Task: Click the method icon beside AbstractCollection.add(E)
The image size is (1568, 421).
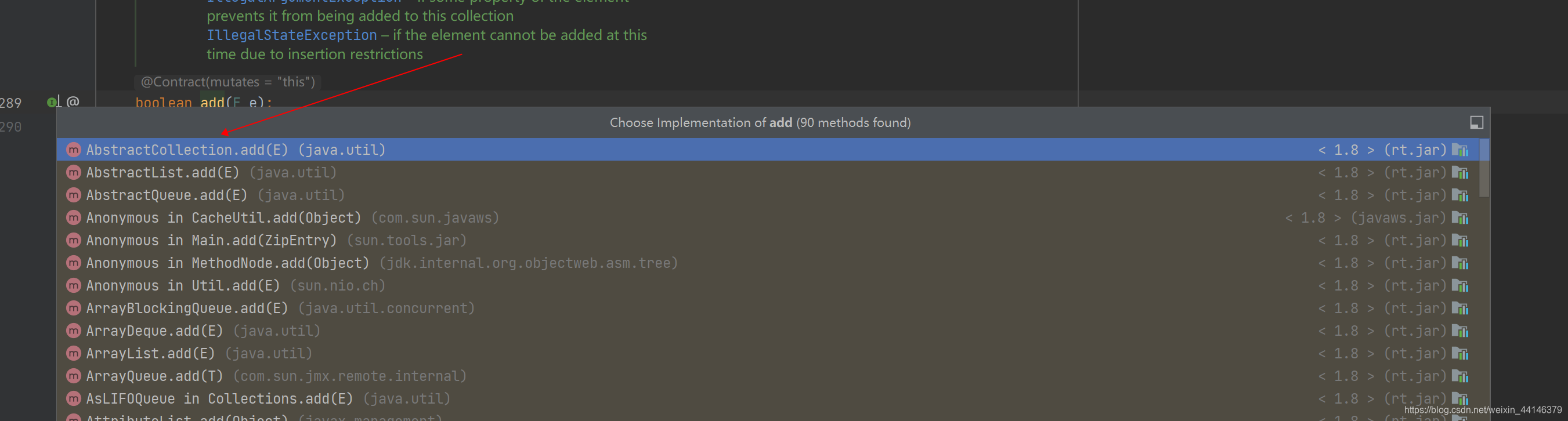Action: 73,150
